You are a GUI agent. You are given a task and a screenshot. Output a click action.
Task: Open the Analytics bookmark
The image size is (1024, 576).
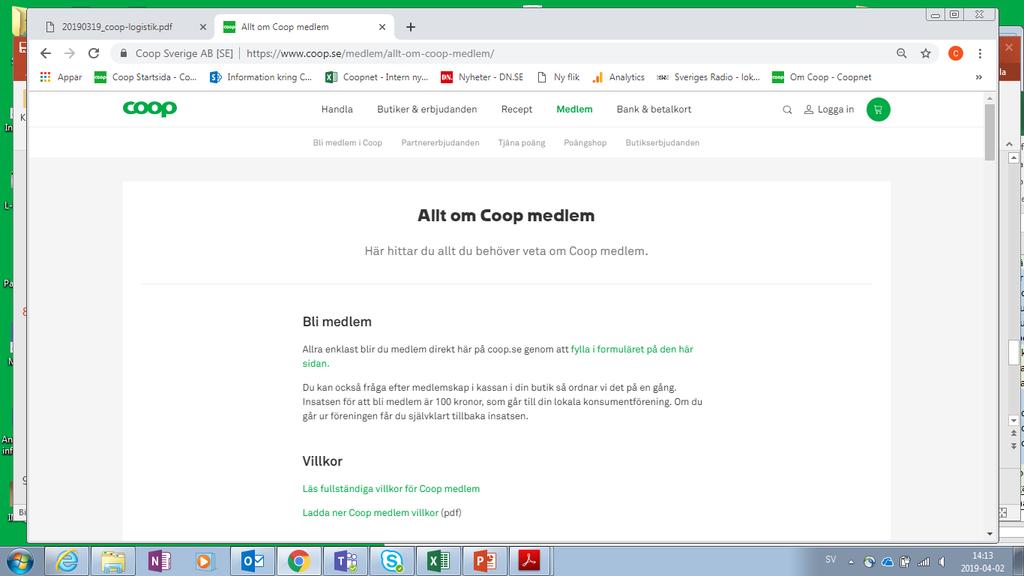coord(618,77)
